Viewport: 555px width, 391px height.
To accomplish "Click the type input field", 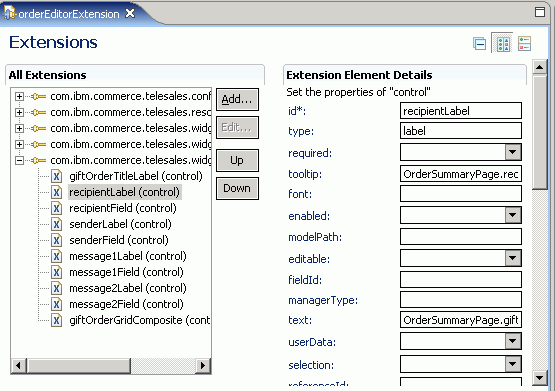I will (461, 131).
